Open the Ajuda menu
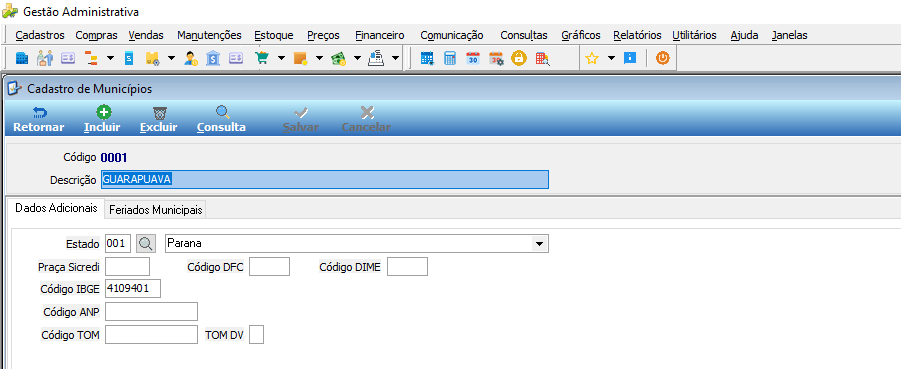 coord(744,35)
